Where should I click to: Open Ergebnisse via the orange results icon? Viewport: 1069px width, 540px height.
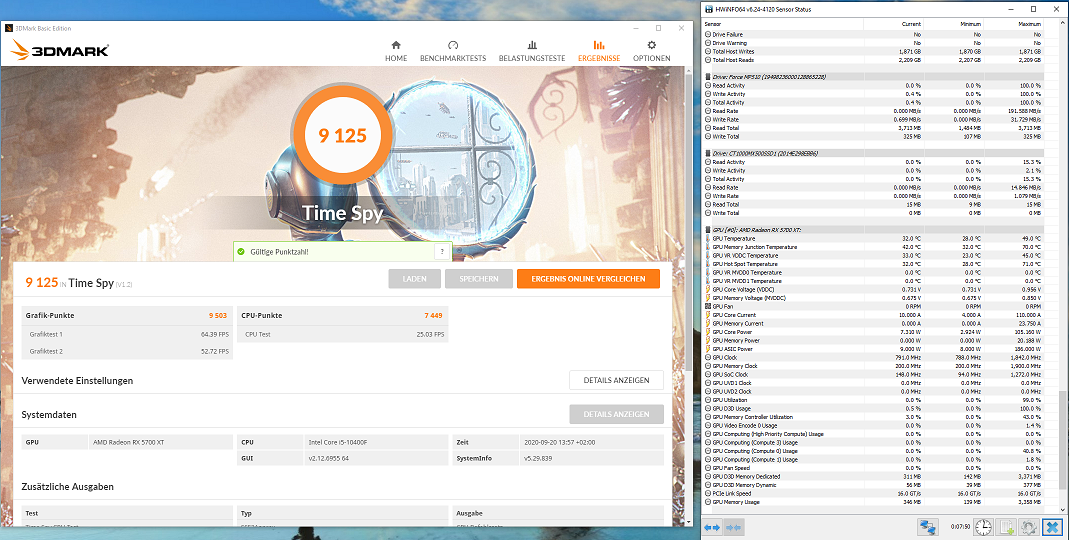[x=599, y=45]
